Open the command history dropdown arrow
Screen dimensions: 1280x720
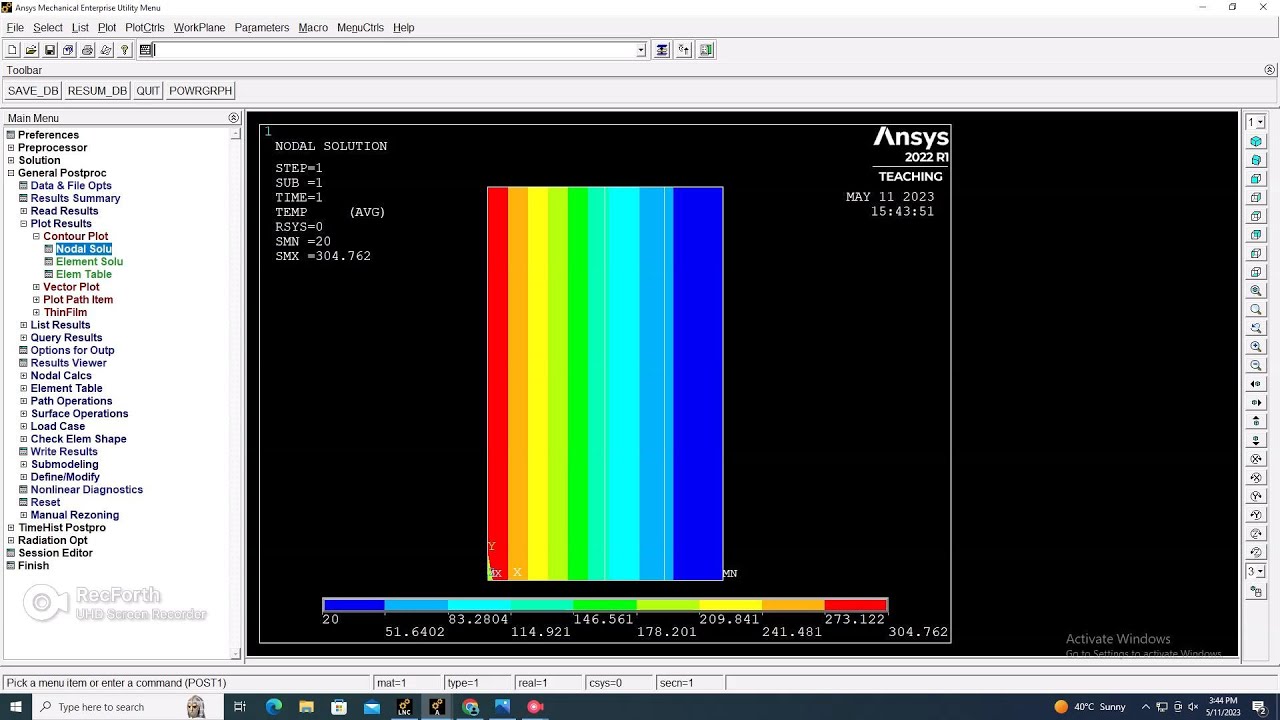(x=641, y=50)
